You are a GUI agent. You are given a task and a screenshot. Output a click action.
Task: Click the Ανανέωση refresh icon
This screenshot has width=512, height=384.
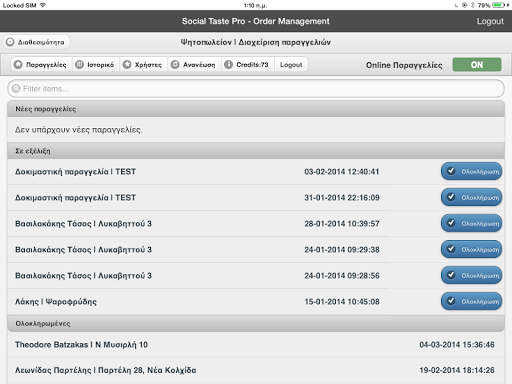[x=175, y=65]
